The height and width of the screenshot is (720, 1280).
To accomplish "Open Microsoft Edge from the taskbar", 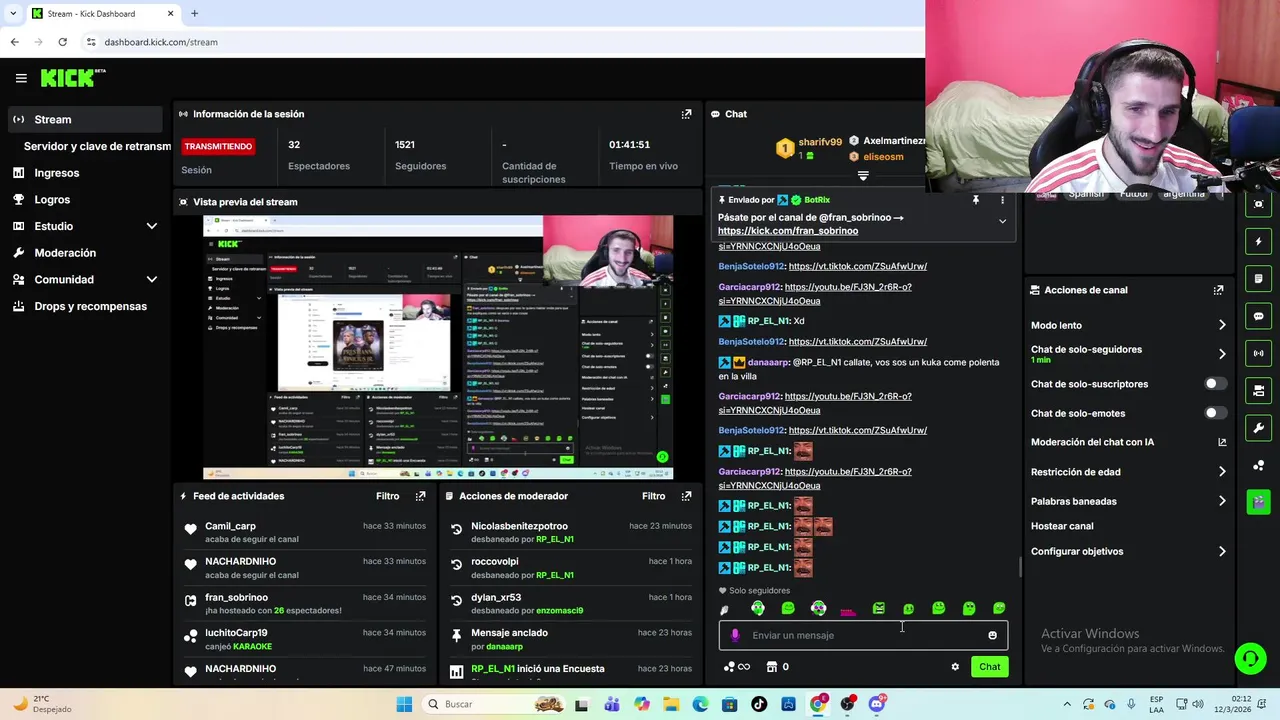I will pyautogui.click(x=700, y=704).
